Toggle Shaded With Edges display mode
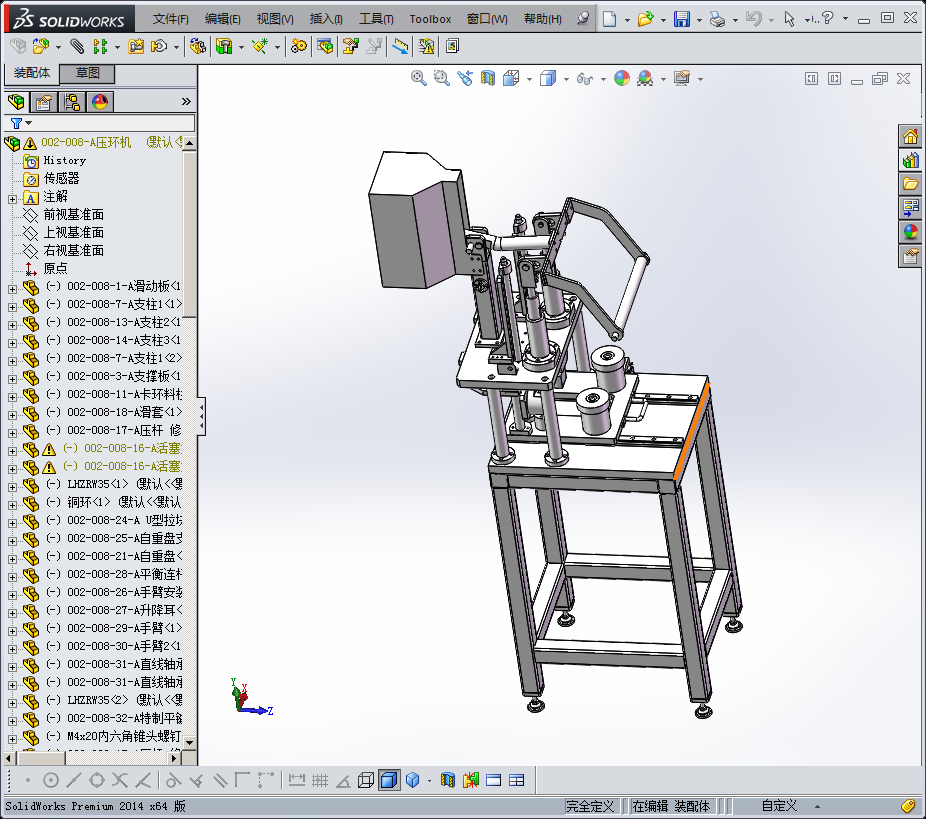Screen dimensions: 926x819 point(388,780)
